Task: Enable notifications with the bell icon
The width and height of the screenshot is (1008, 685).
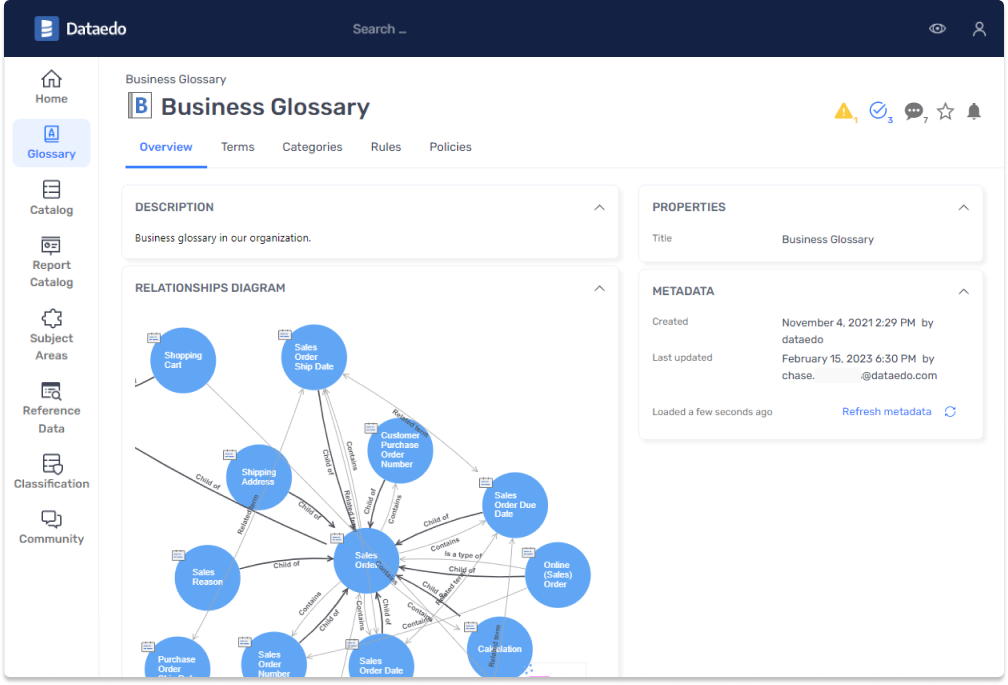Action: tap(974, 112)
